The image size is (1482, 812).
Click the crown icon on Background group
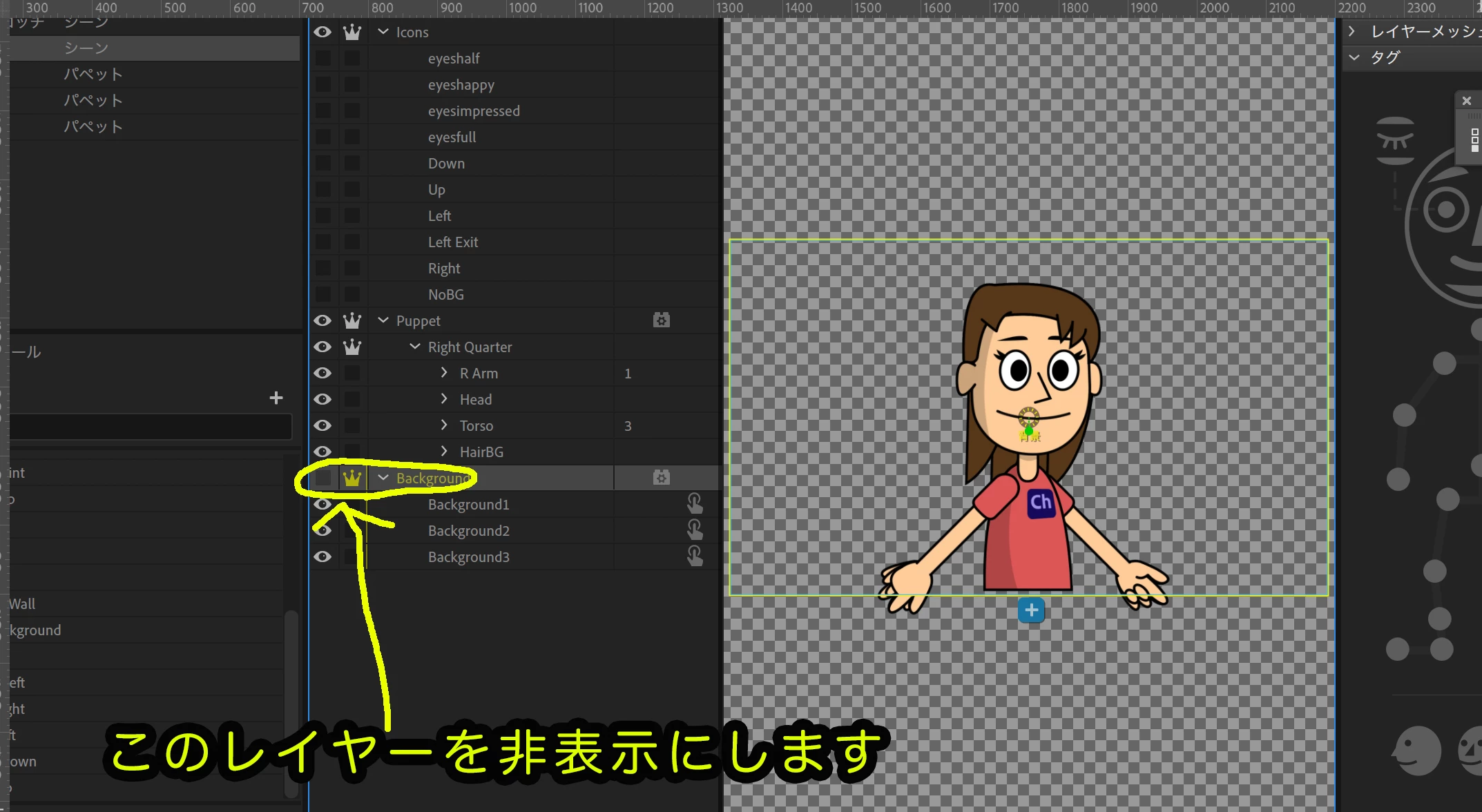(352, 478)
